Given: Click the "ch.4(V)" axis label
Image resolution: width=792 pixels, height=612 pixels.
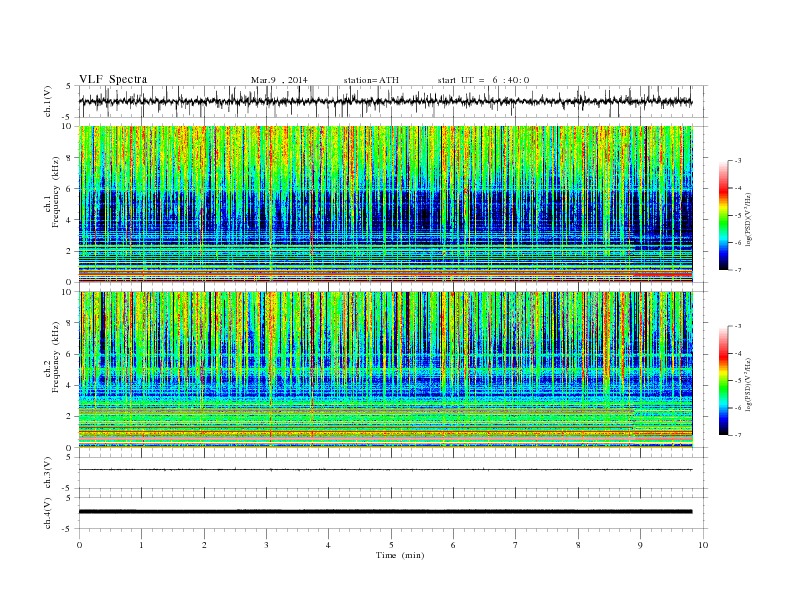Looking at the screenshot, I should point(48,514).
